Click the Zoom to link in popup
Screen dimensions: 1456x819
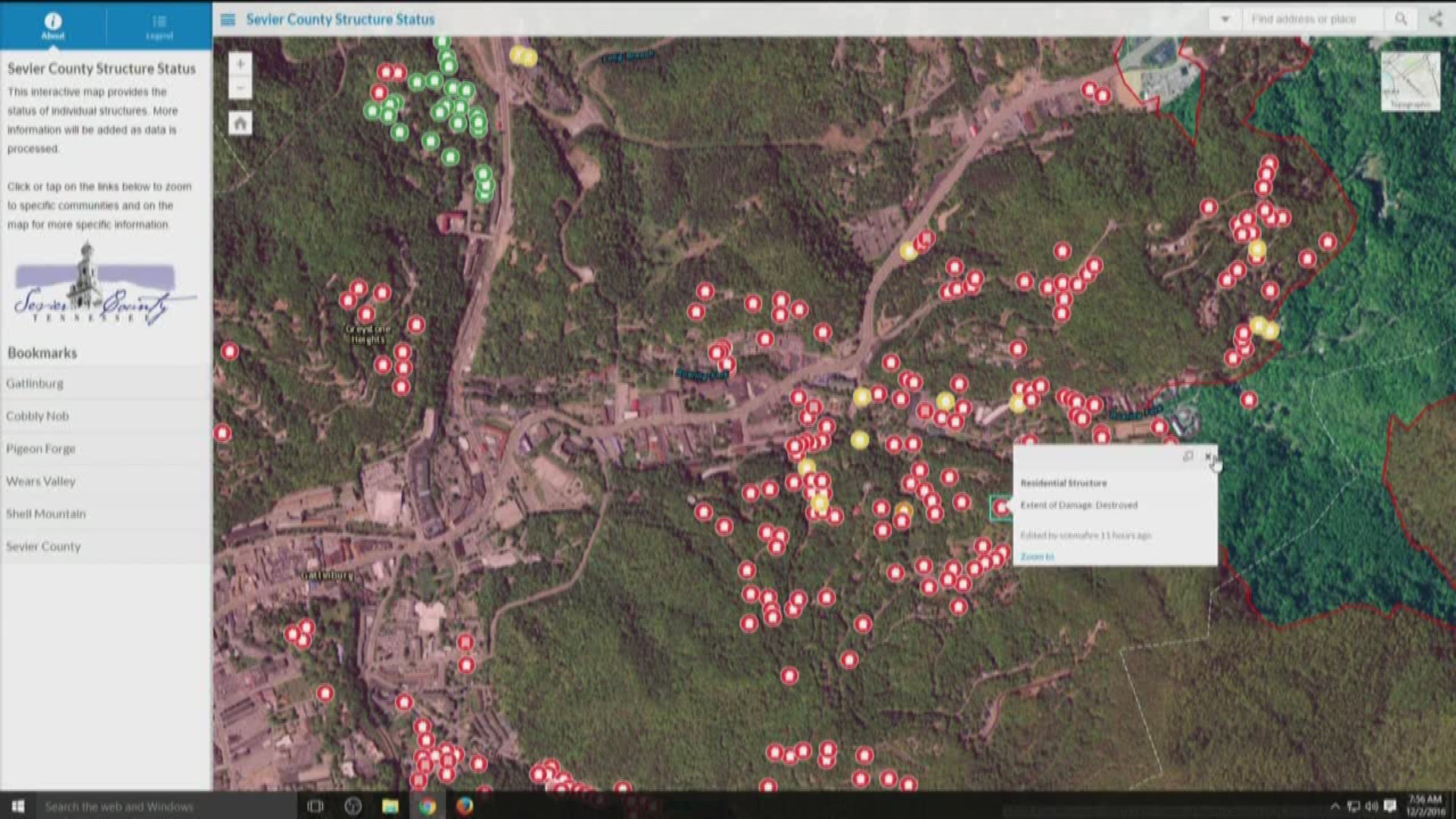[x=1037, y=556]
